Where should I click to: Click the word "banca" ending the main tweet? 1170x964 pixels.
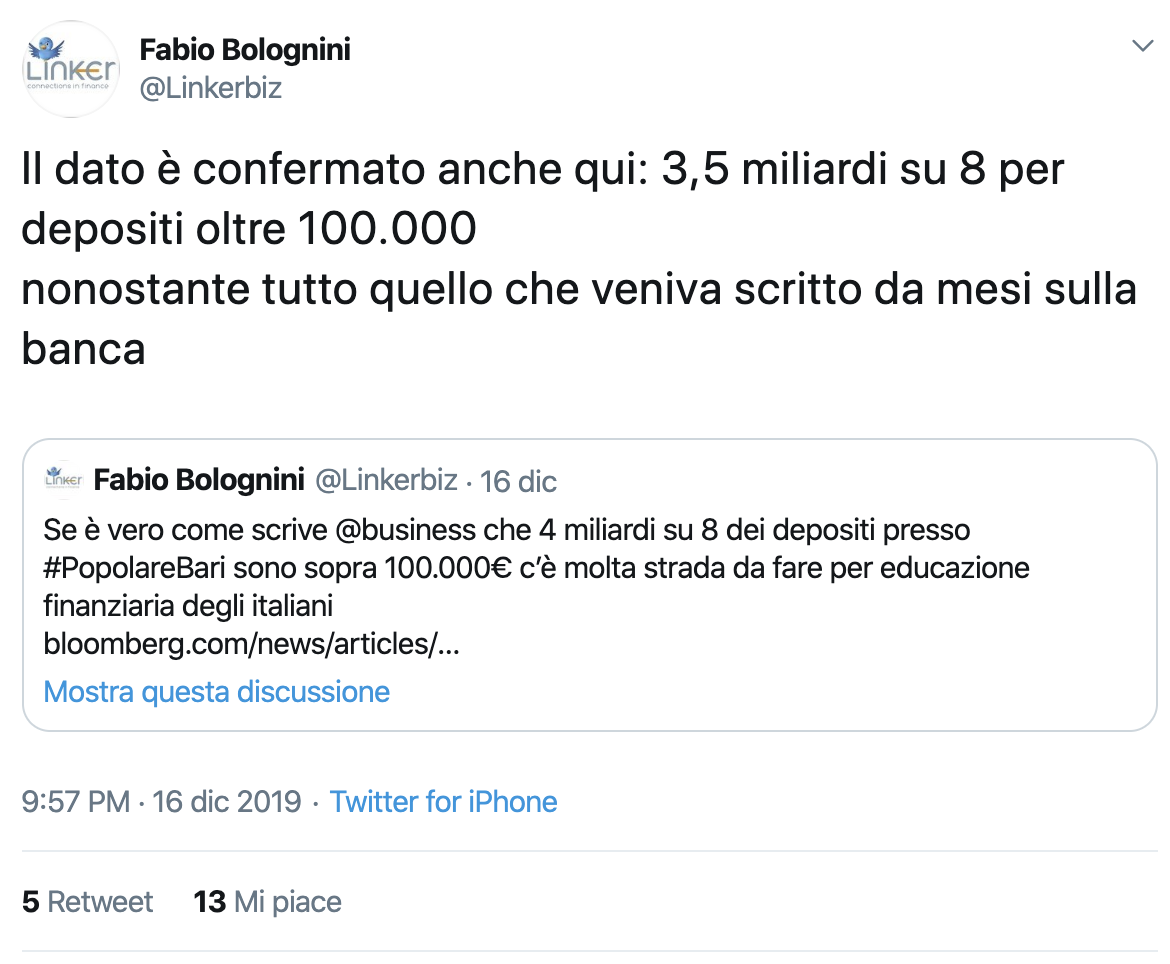(84, 349)
